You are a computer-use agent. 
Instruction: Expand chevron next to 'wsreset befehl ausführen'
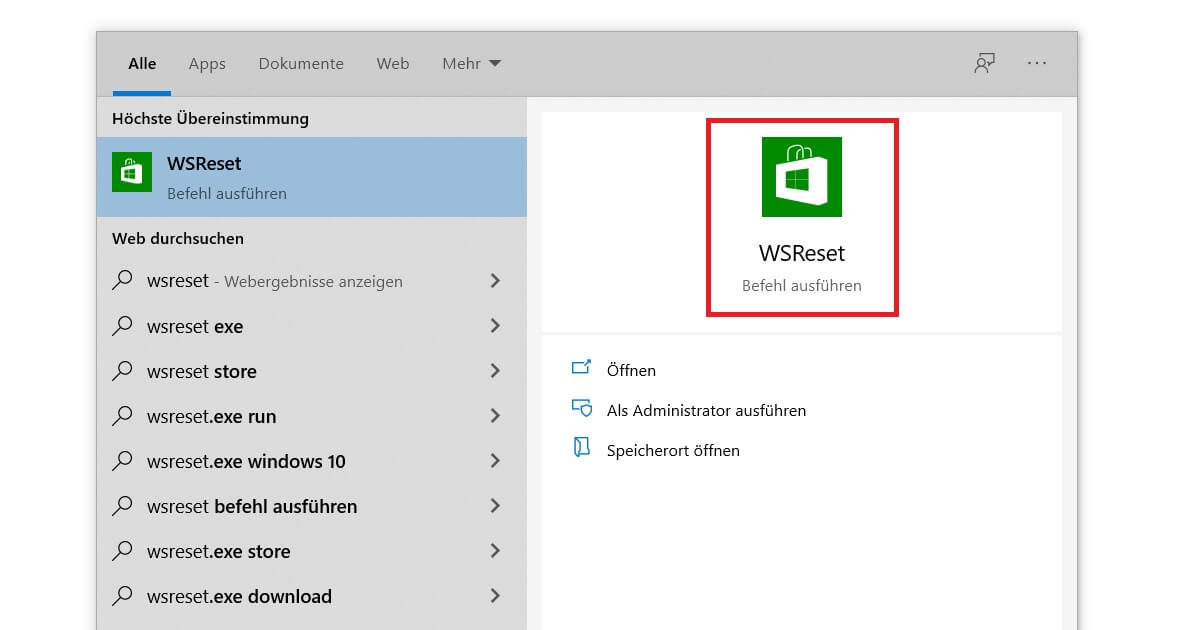click(495, 506)
